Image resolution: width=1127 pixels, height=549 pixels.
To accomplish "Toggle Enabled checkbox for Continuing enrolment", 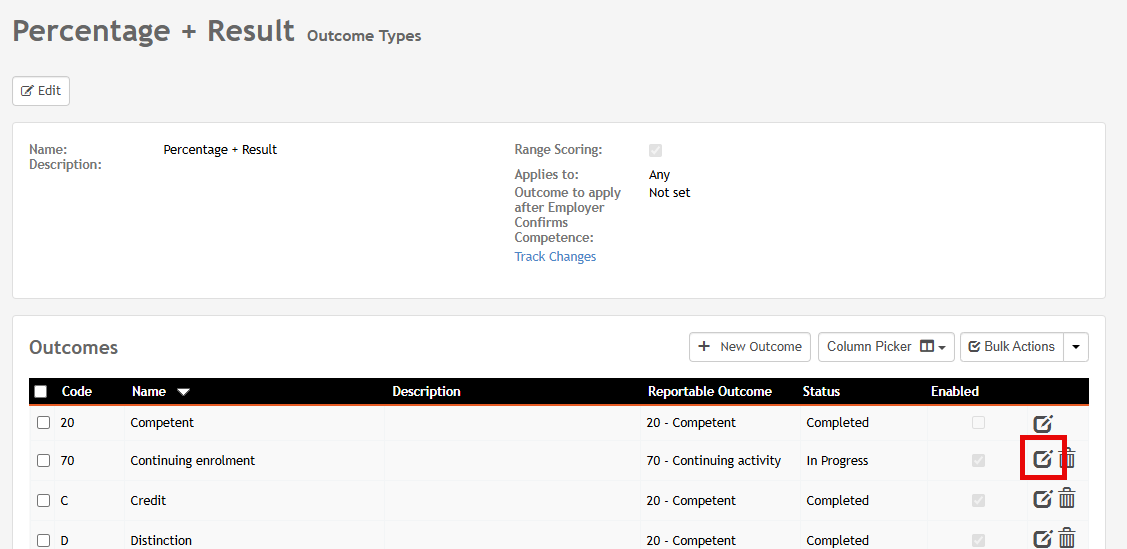I will click(x=978, y=461).
